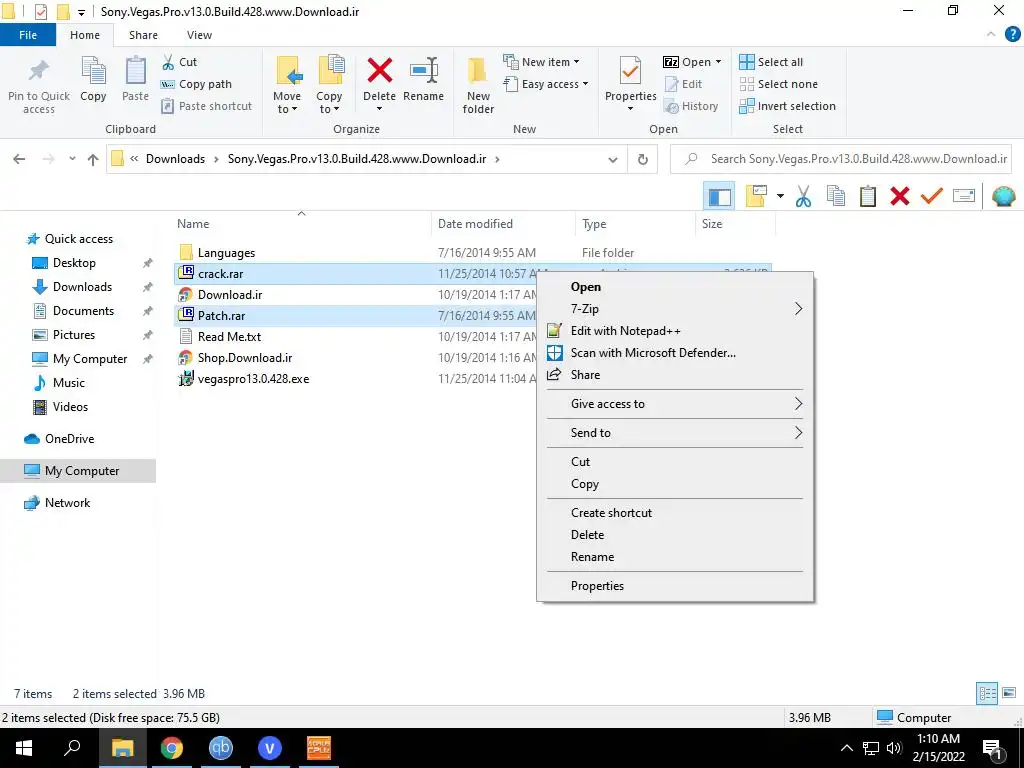
Task: Click the taskbar volume icon
Action: (894, 748)
